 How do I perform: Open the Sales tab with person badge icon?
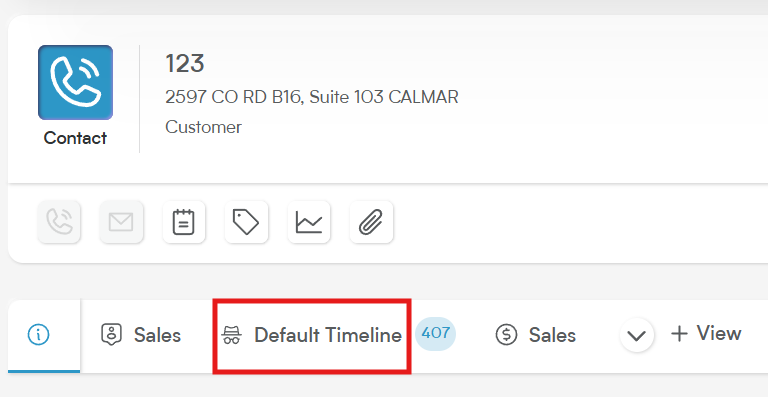[x=141, y=336]
